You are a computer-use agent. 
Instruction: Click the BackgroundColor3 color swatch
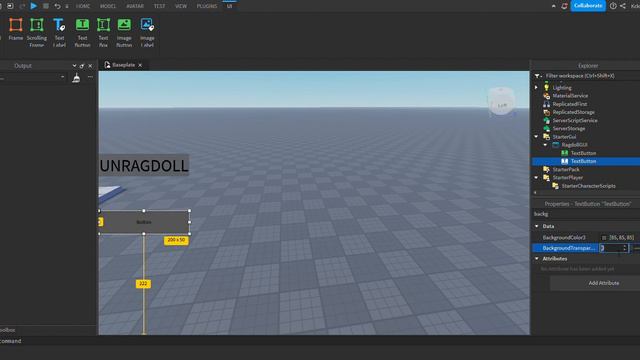(x=604, y=238)
